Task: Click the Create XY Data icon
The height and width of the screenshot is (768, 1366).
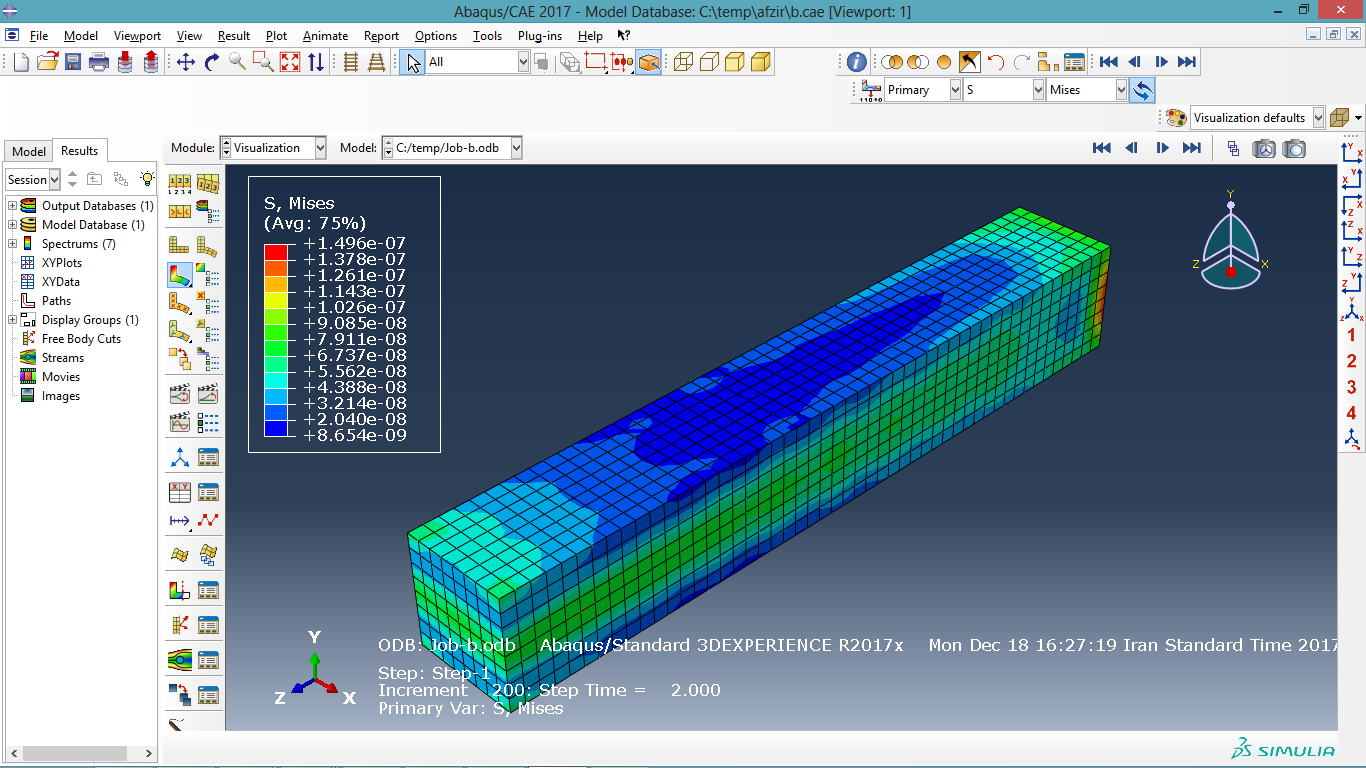Action: click(180, 492)
